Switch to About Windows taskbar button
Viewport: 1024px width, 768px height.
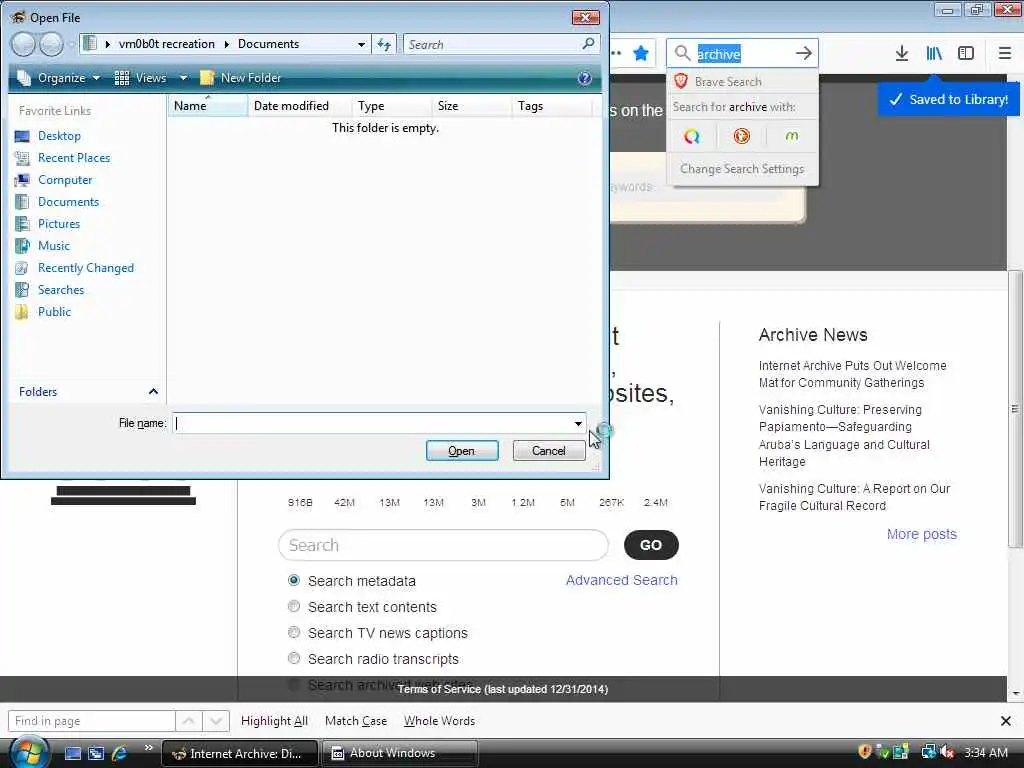[x=400, y=754]
